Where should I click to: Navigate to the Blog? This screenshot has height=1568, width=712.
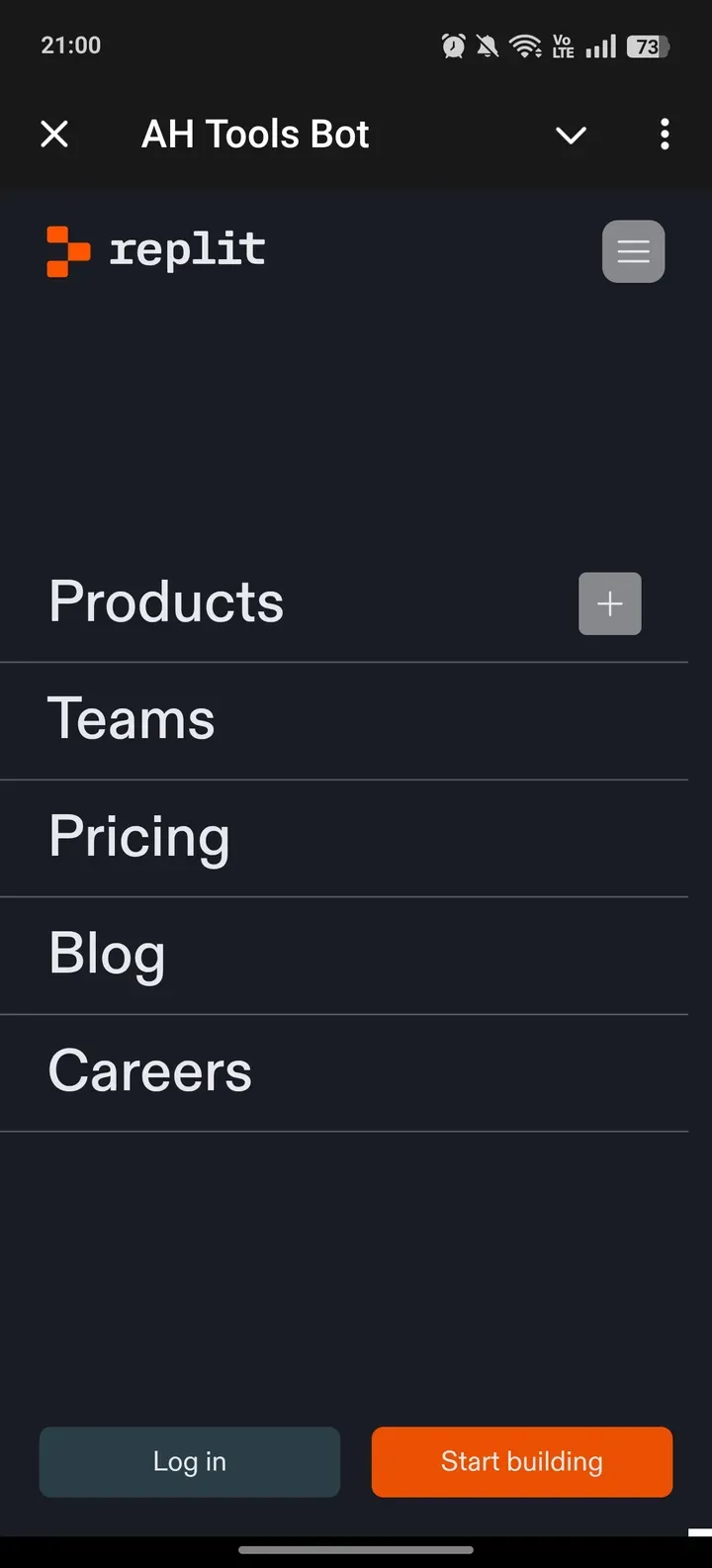[107, 954]
